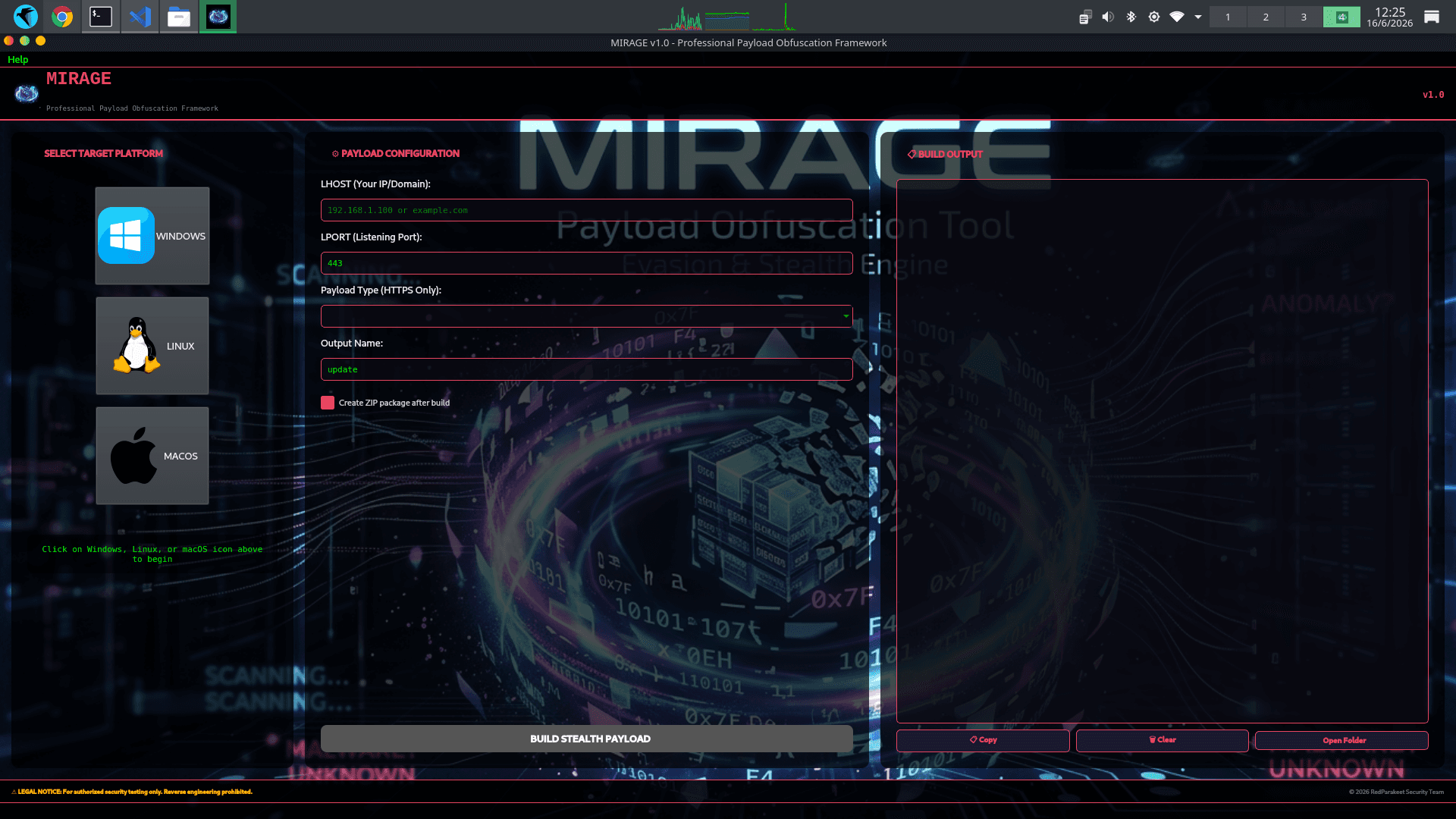Click inside the Build Output text area
This screenshot has height=819, width=1456.
coord(1162,451)
